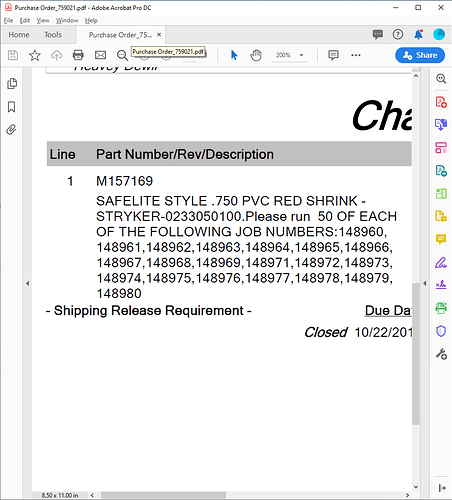Switch to the Home tab
This screenshot has height=500, width=452.
[19, 35]
